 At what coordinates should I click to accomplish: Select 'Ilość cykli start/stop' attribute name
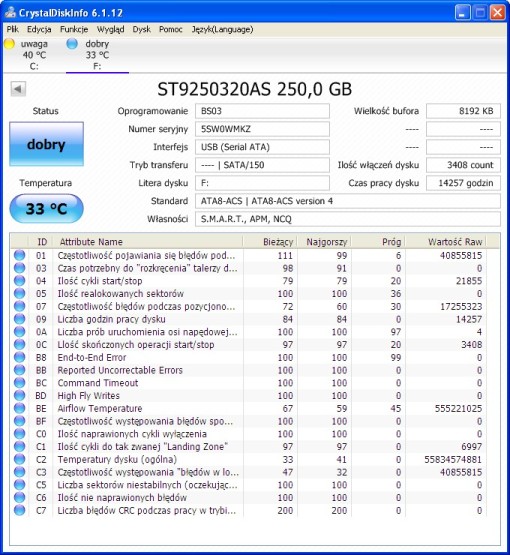click(x=100, y=281)
